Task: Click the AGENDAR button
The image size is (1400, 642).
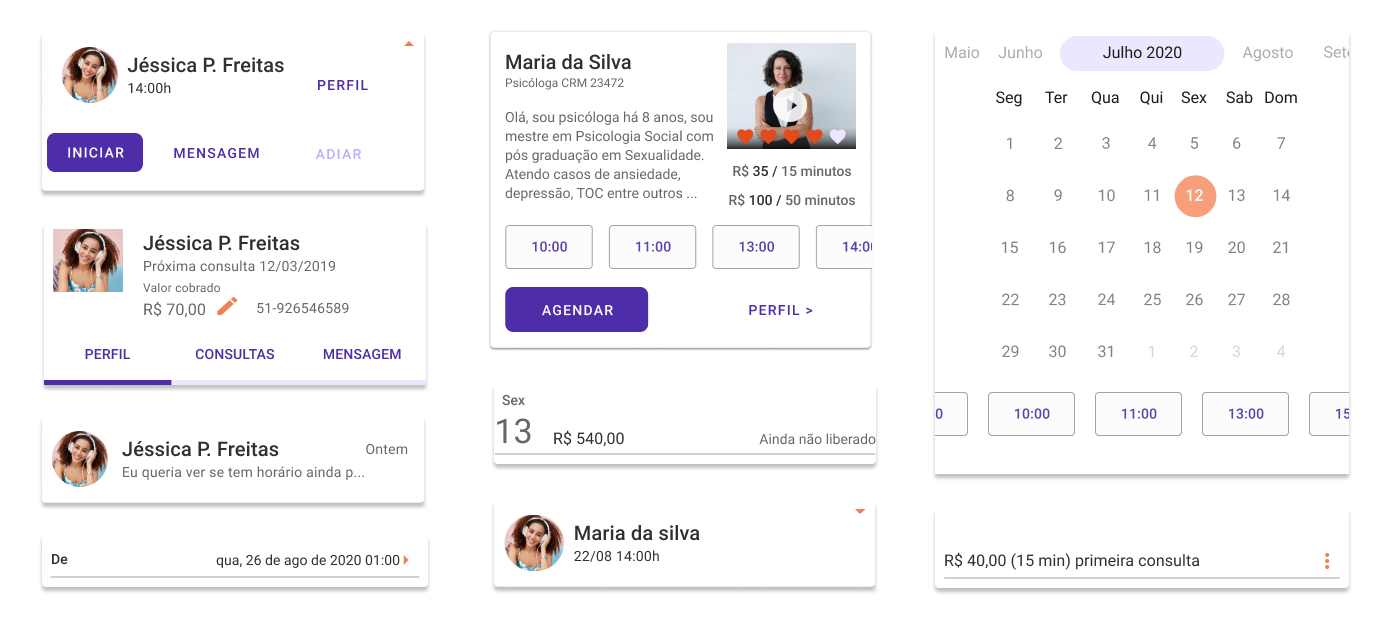Action: point(576,310)
